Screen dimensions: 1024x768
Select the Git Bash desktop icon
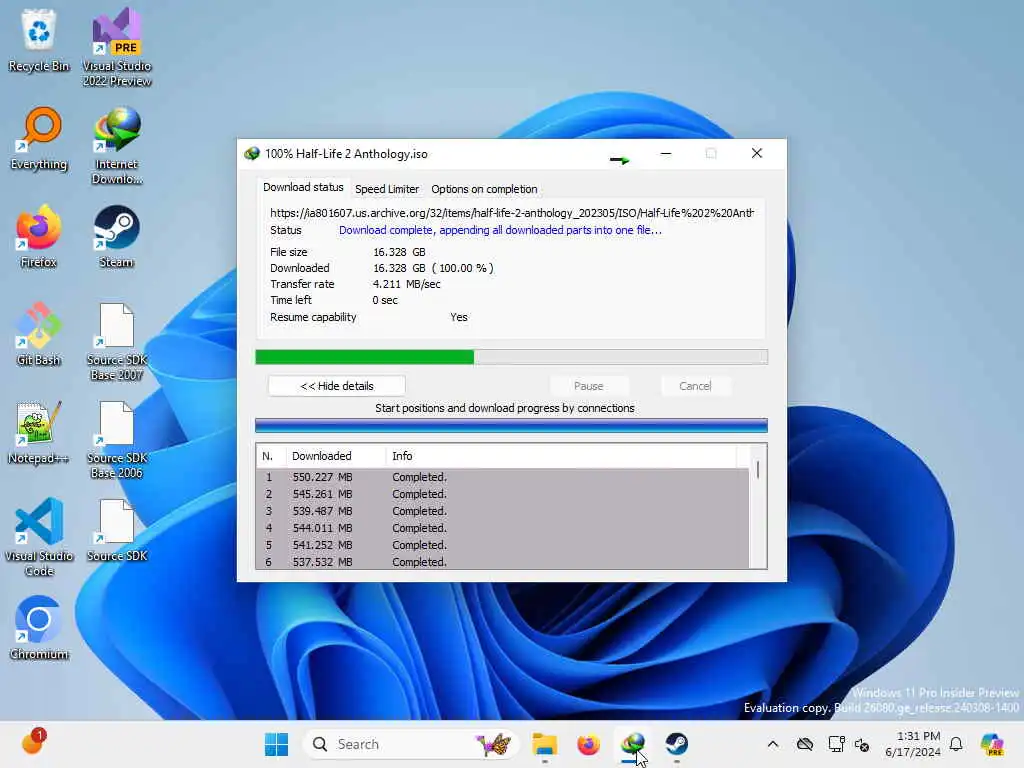point(39,334)
